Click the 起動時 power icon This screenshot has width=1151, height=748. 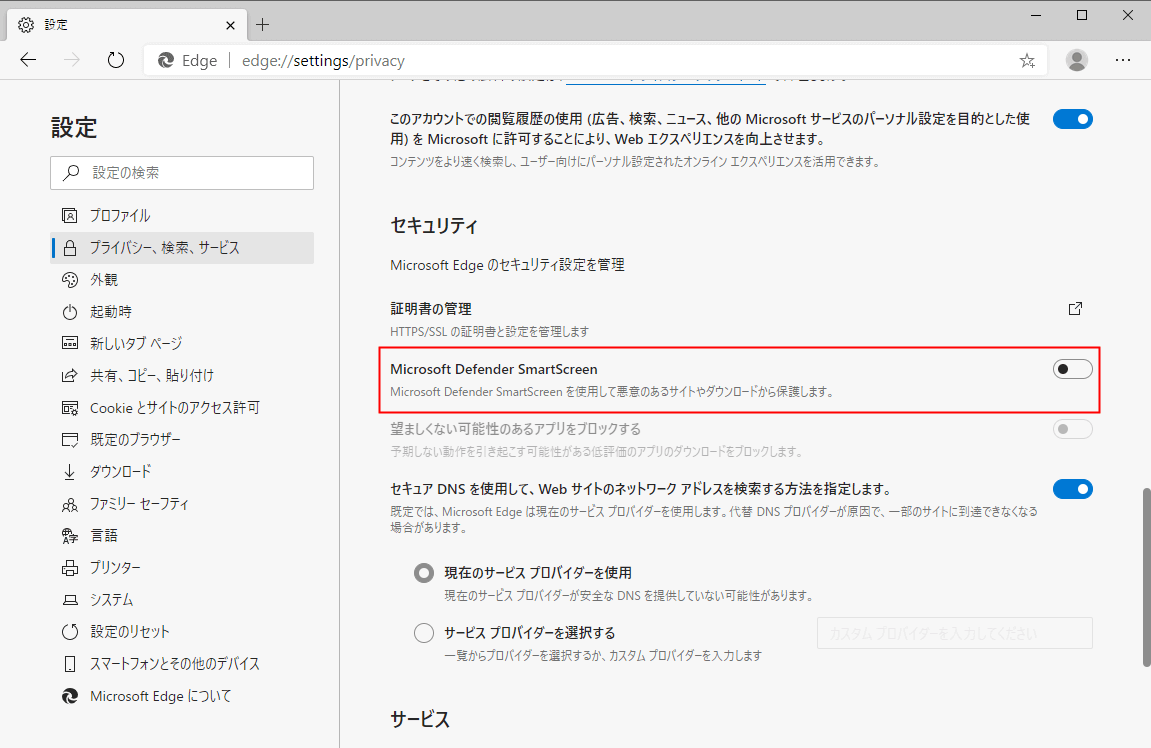point(70,312)
